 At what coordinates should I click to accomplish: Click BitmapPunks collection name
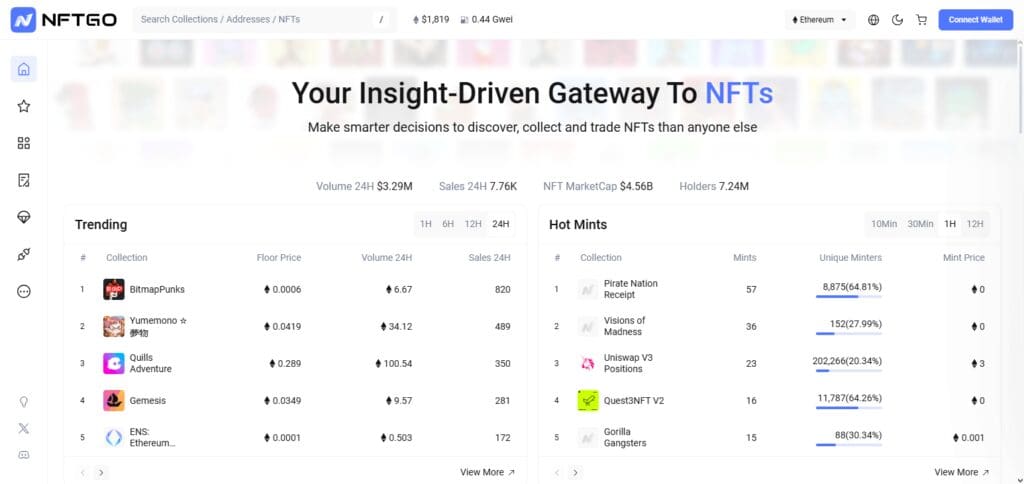pos(157,289)
